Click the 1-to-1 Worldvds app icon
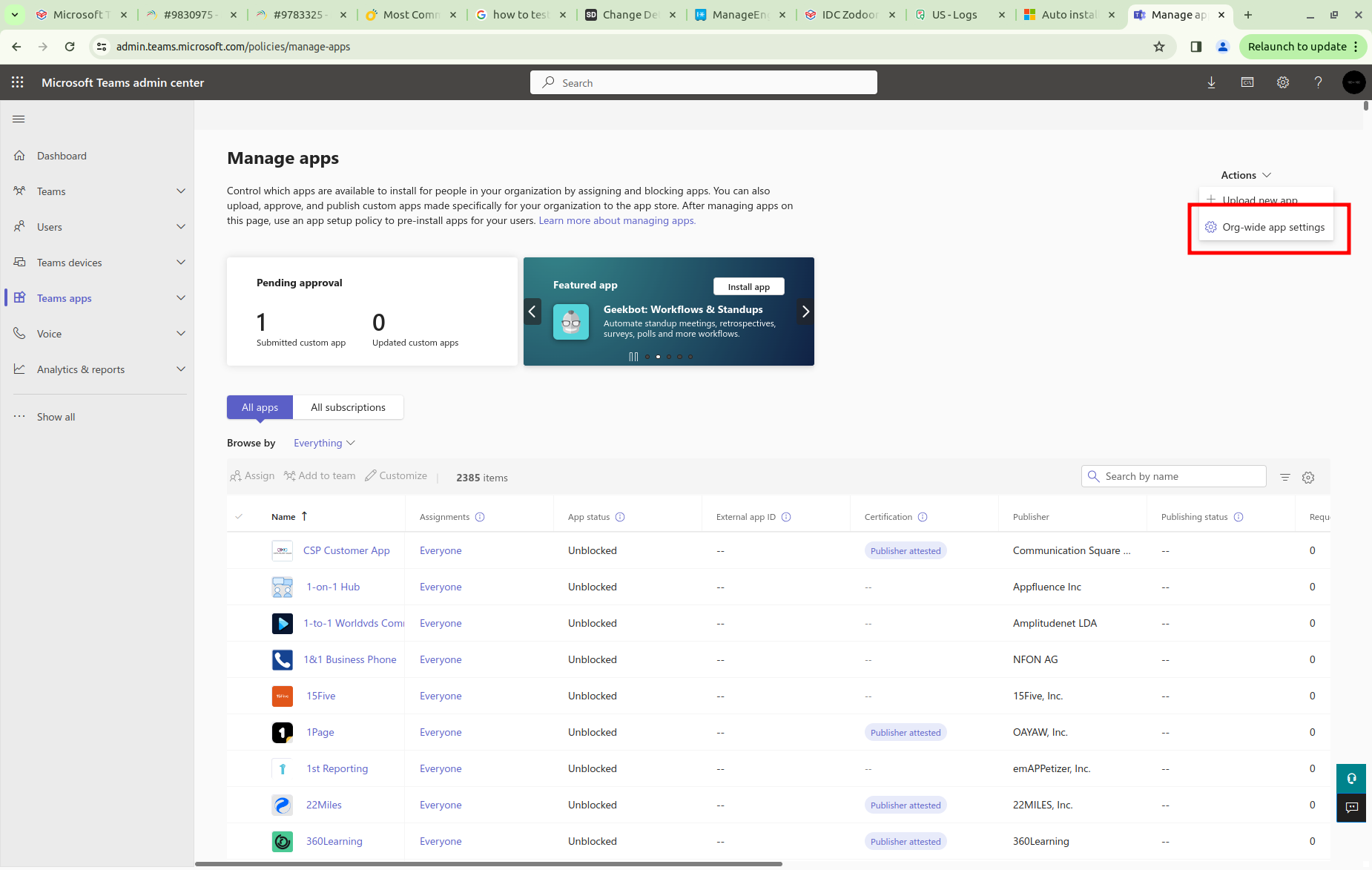 [x=283, y=623]
